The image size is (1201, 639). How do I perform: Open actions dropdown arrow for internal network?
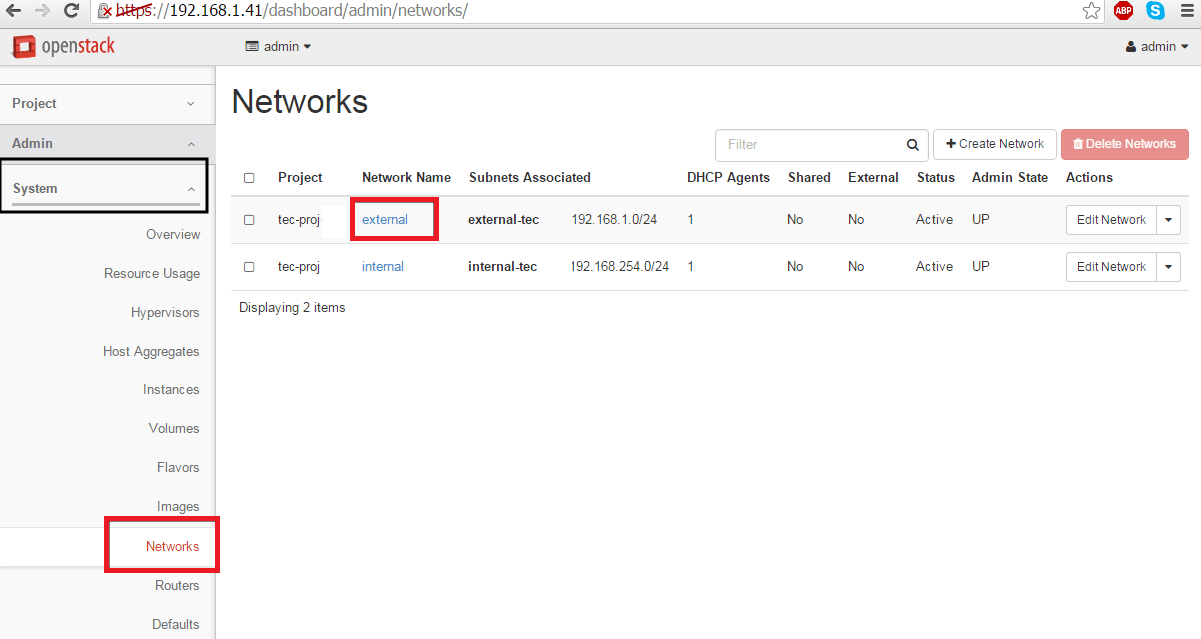[1169, 267]
